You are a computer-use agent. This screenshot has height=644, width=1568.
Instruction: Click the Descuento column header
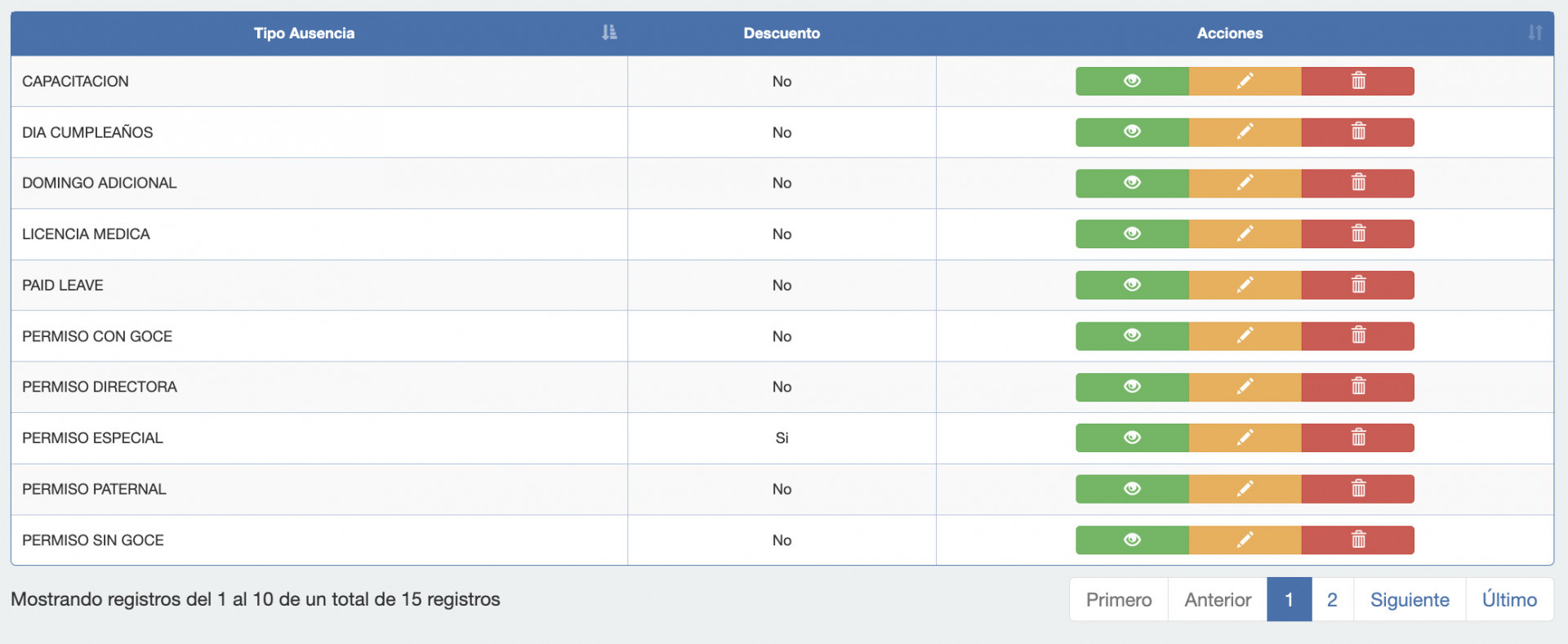point(782,33)
